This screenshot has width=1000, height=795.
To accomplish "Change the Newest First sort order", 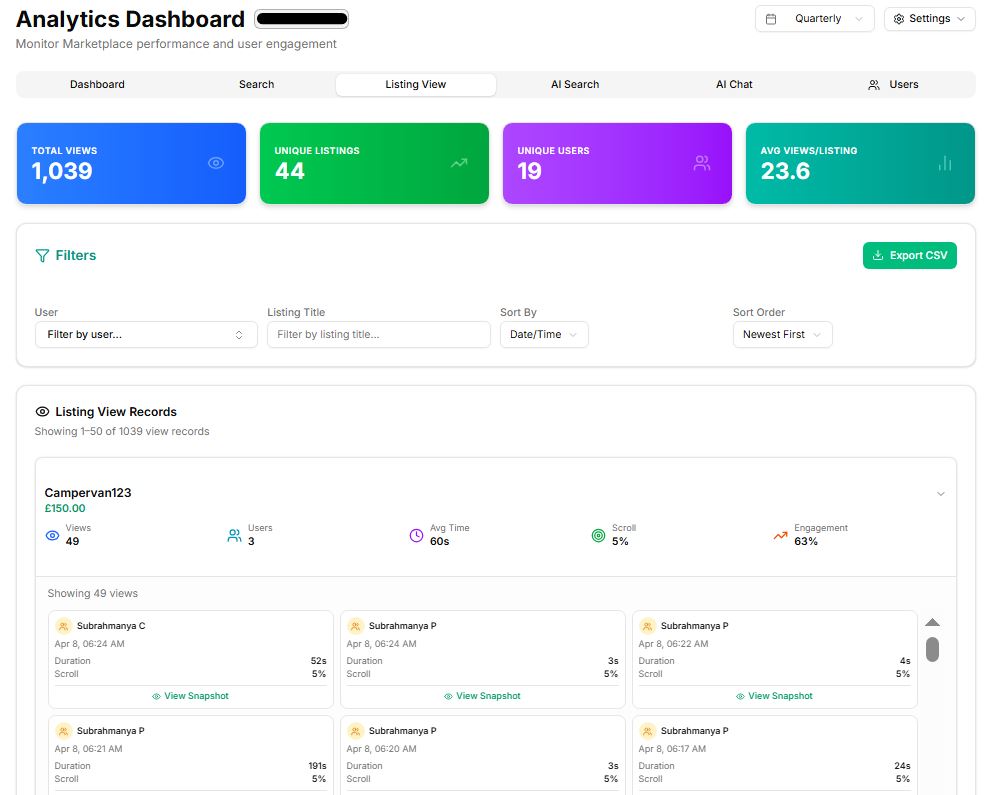I will click(782, 335).
